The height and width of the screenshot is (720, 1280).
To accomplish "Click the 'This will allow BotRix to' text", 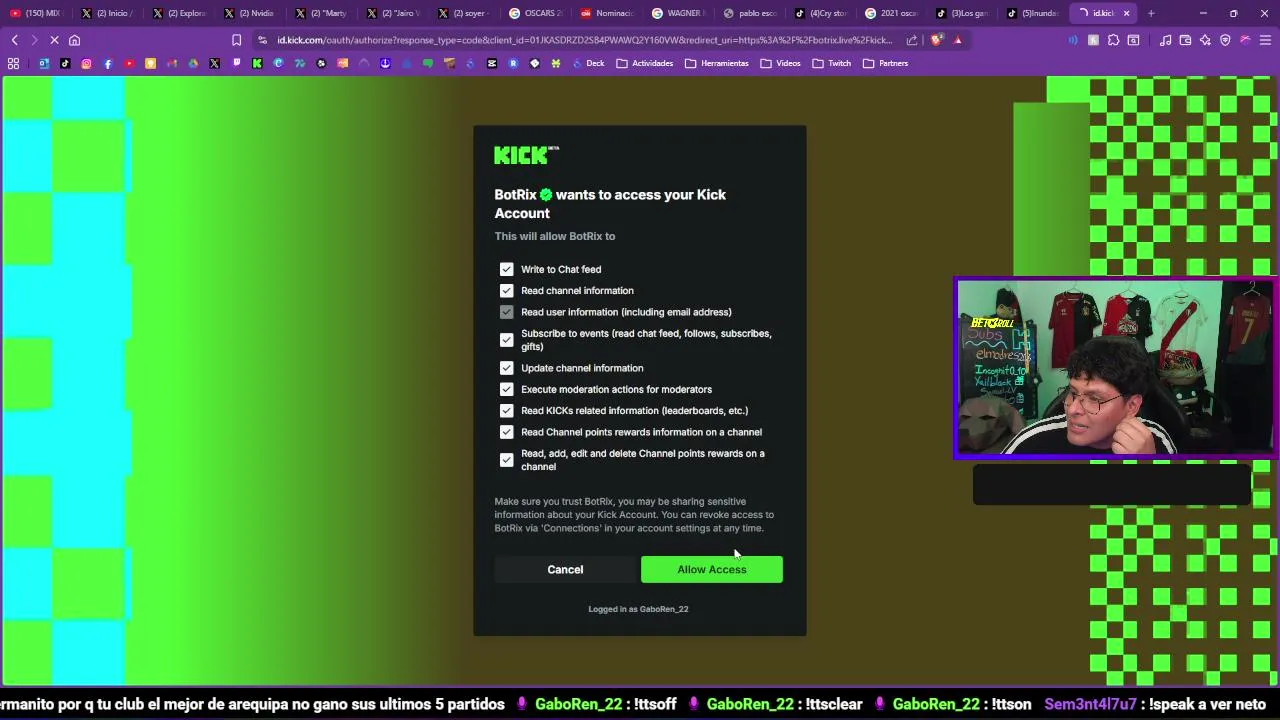I will click(554, 236).
